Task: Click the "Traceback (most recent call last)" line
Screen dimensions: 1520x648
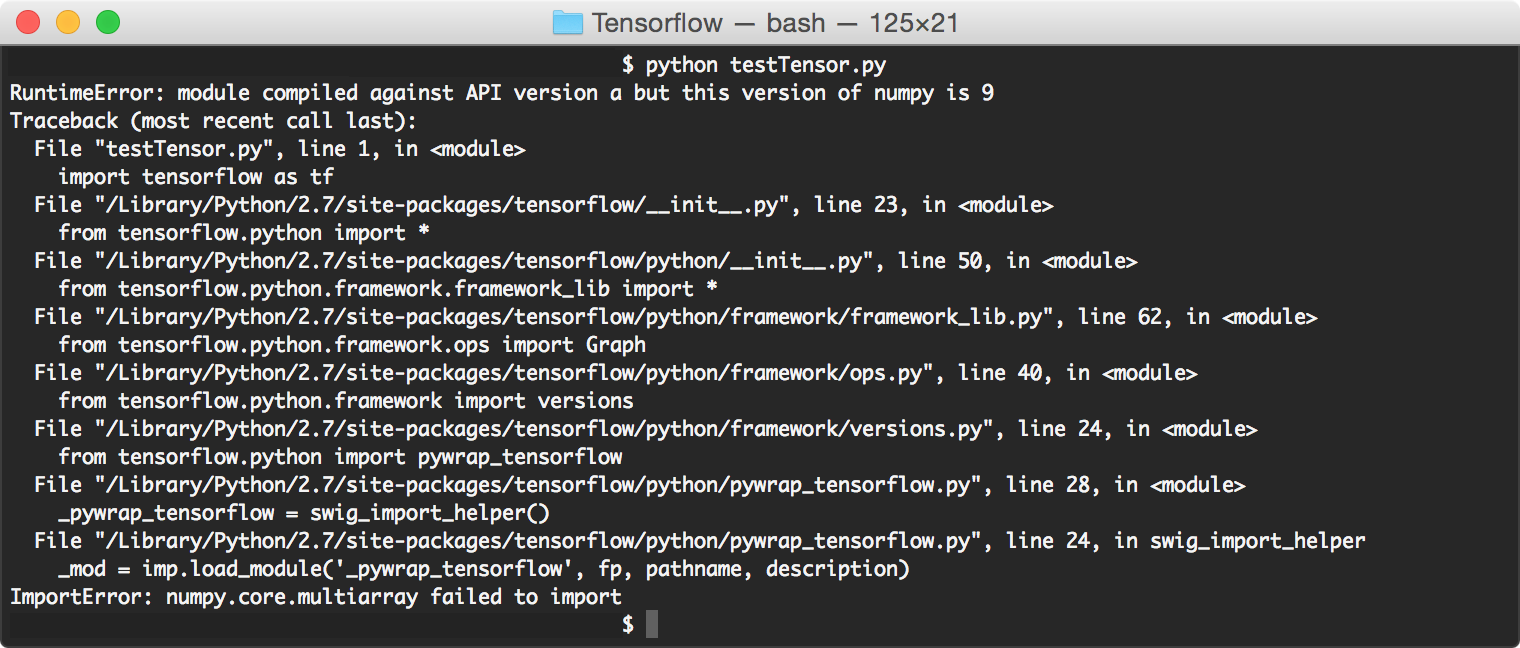Action: 213,121
